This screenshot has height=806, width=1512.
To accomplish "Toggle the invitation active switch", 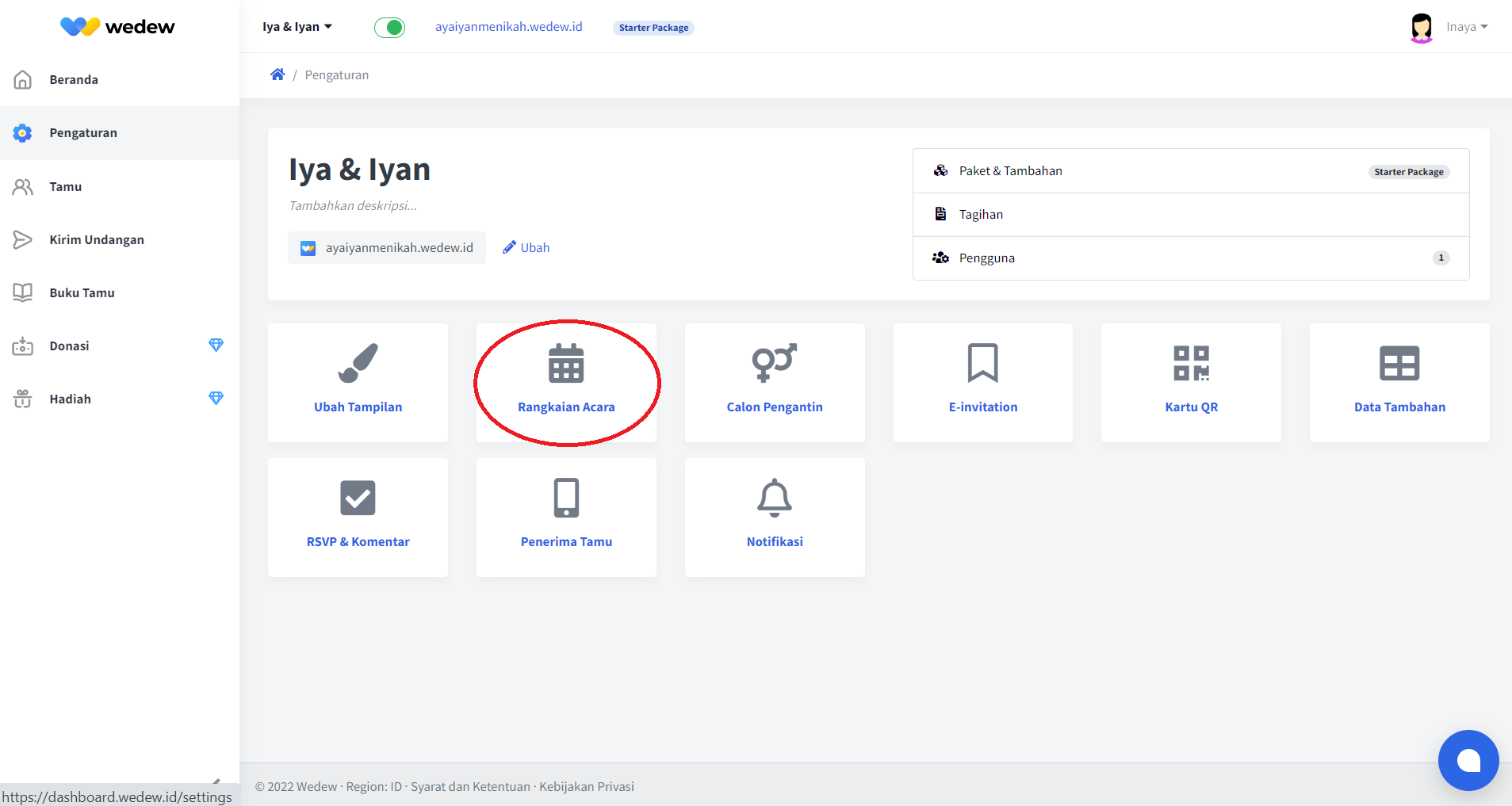I will (x=389, y=28).
